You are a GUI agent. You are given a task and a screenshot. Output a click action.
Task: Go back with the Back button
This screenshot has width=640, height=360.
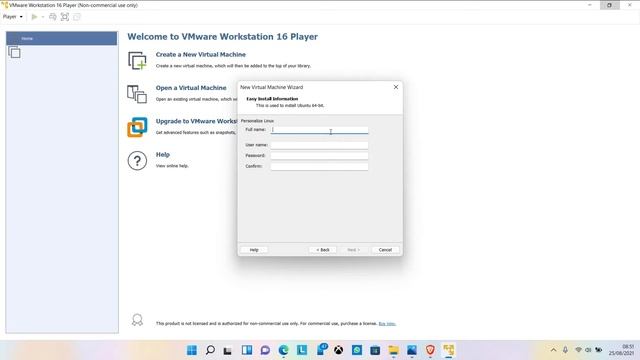point(323,250)
